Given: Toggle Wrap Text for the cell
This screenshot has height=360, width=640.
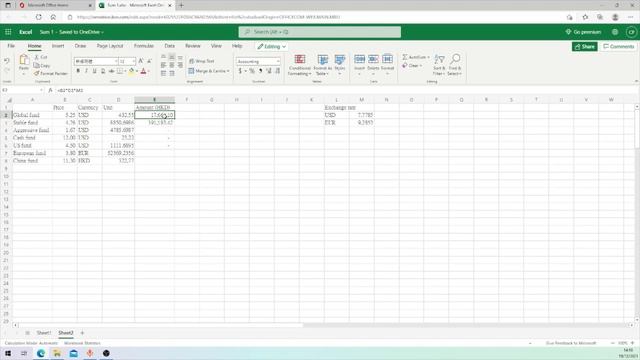Looking at the screenshot, I should point(202,61).
